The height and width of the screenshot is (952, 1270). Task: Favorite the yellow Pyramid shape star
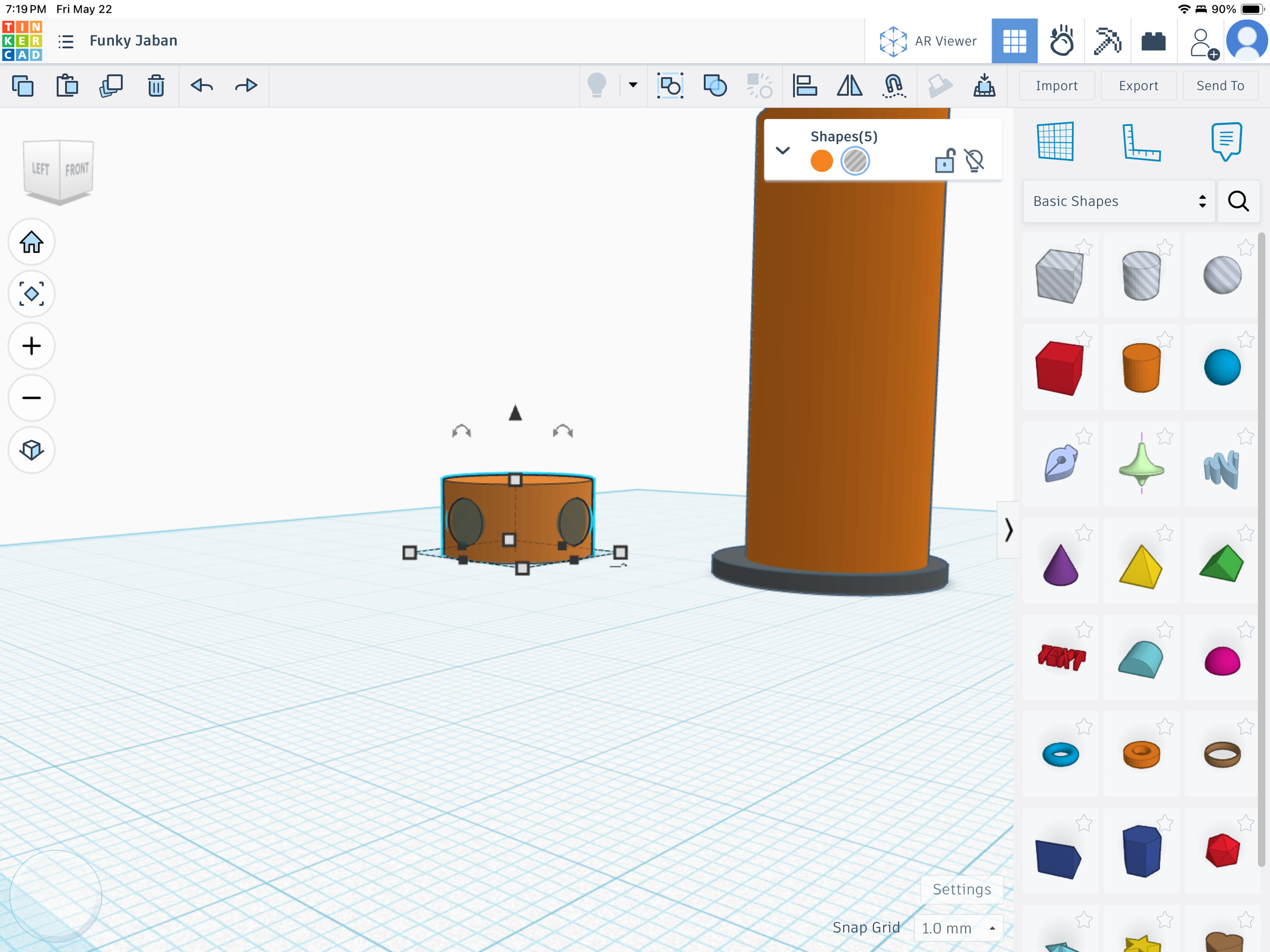click(x=1165, y=533)
